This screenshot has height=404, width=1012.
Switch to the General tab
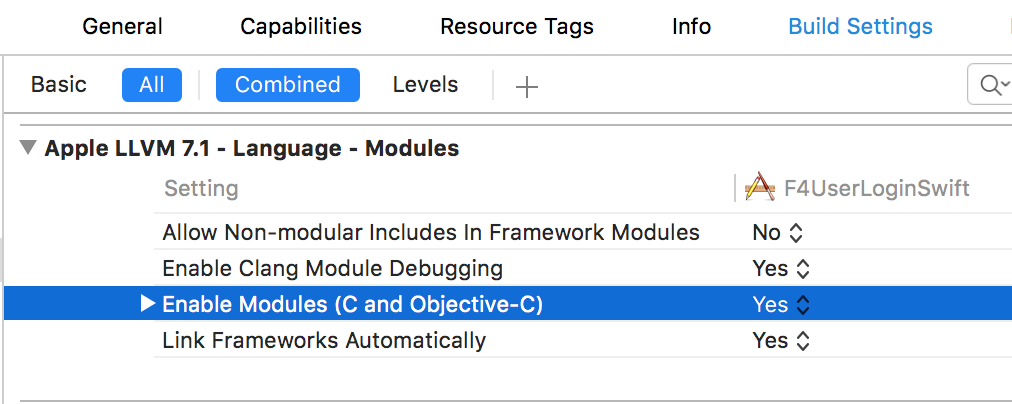click(x=122, y=26)
